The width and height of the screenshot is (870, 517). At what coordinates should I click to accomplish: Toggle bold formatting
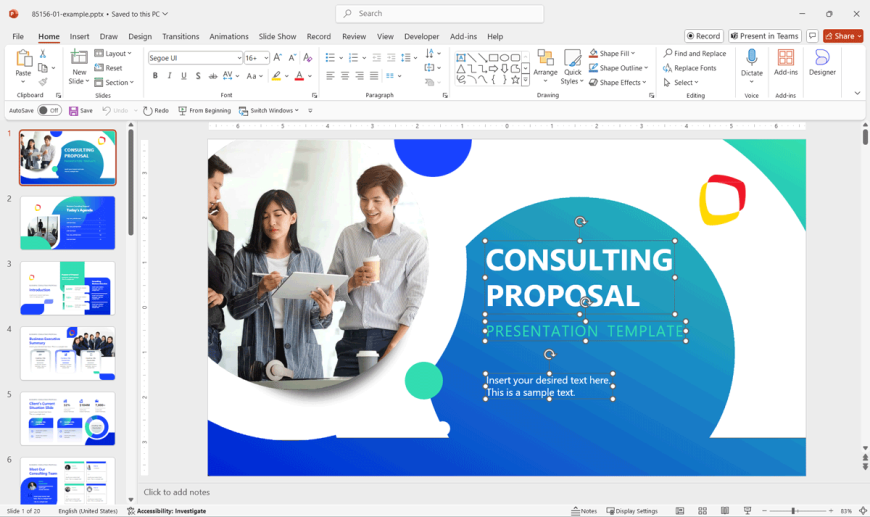(155, 75)
